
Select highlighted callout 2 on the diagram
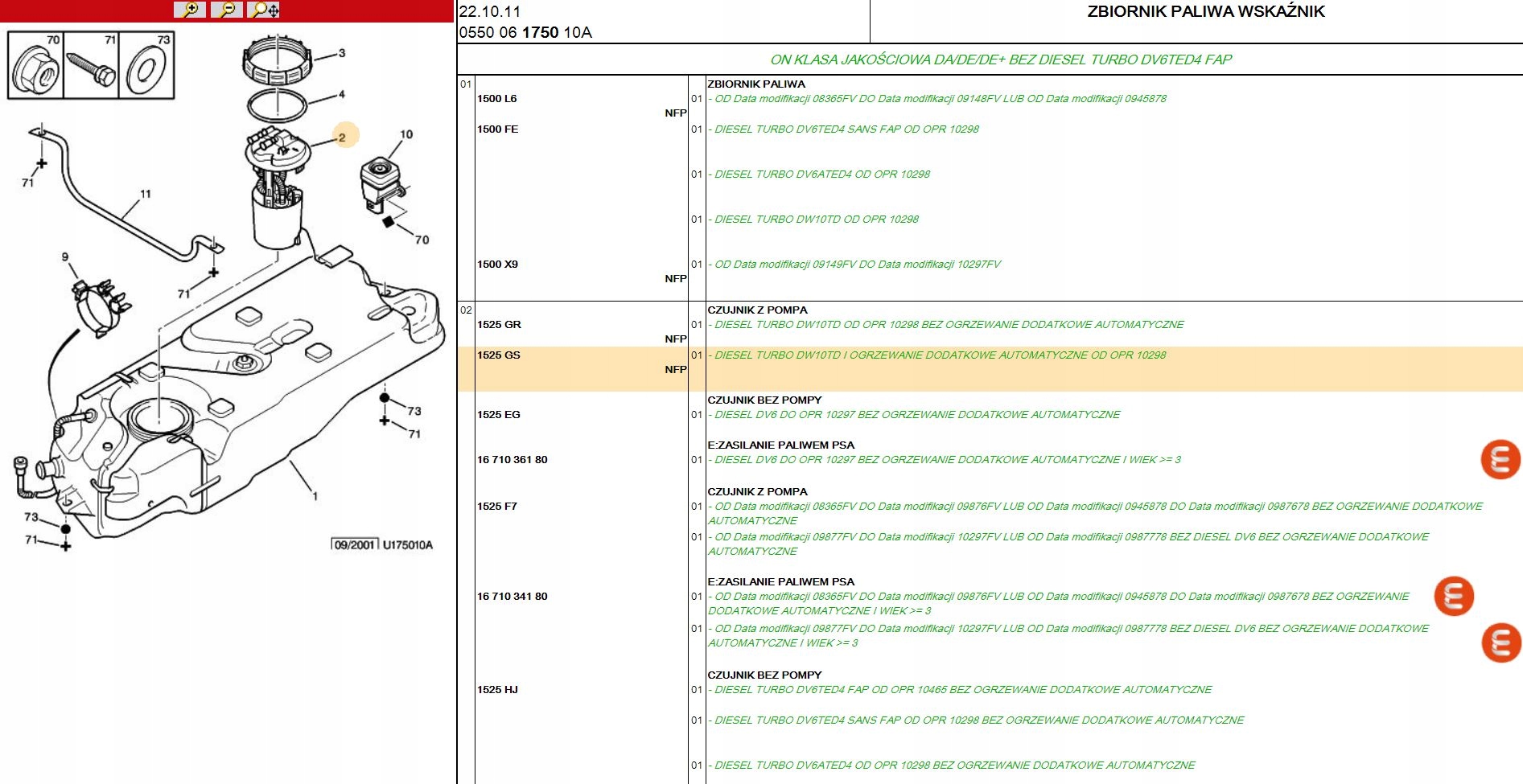342,138
